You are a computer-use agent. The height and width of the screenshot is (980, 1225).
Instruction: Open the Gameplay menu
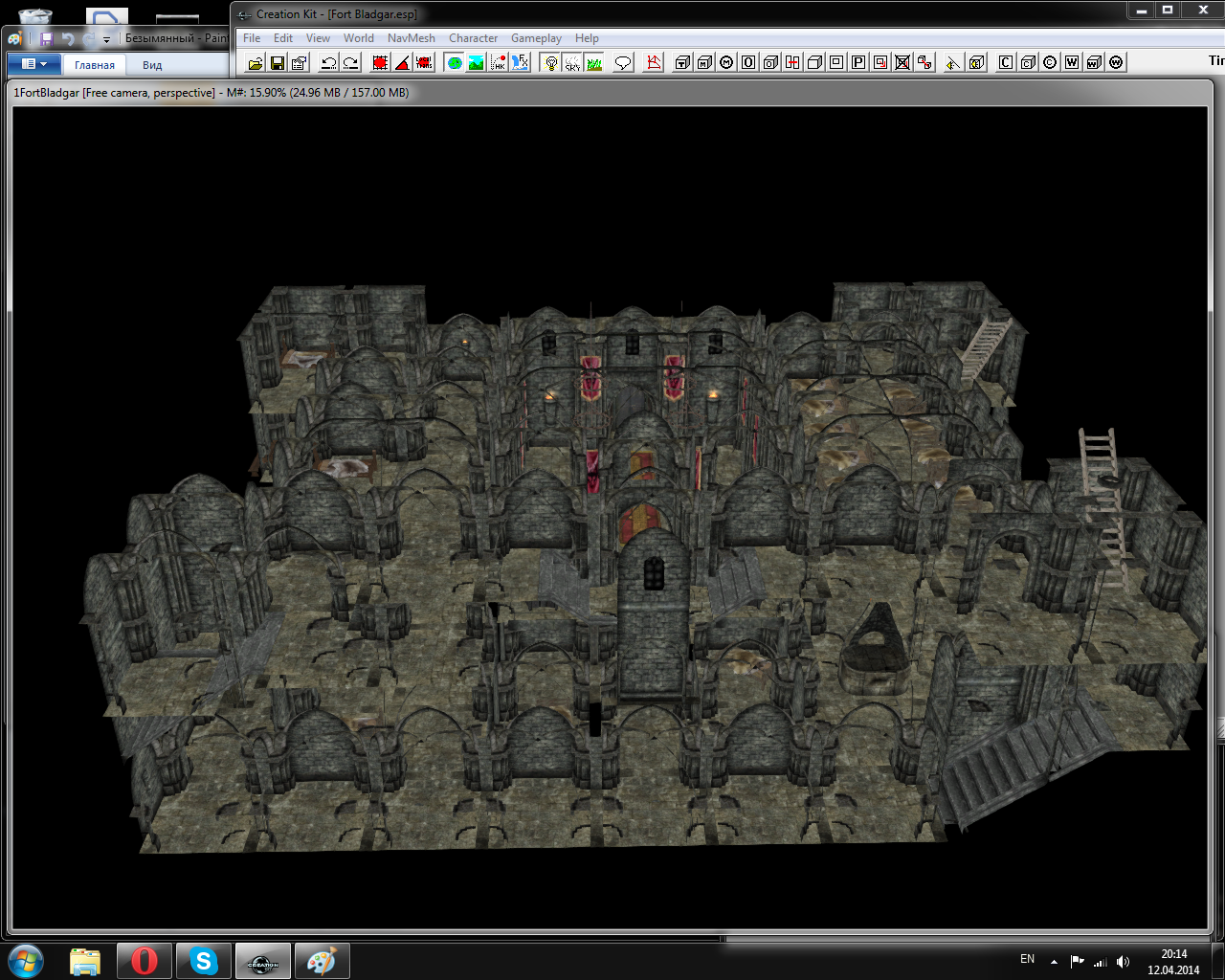click(536, 38)
